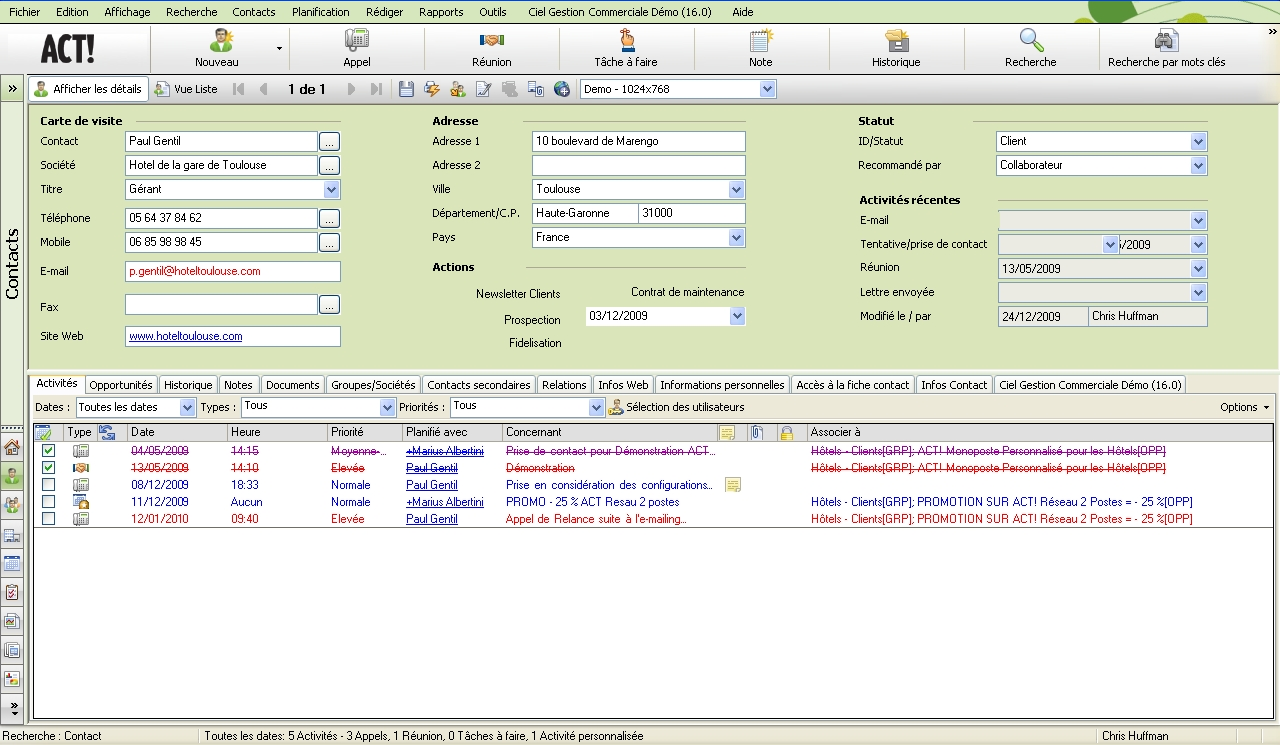Expand the Titre dropdown showing Gérant

coord(331,189)
